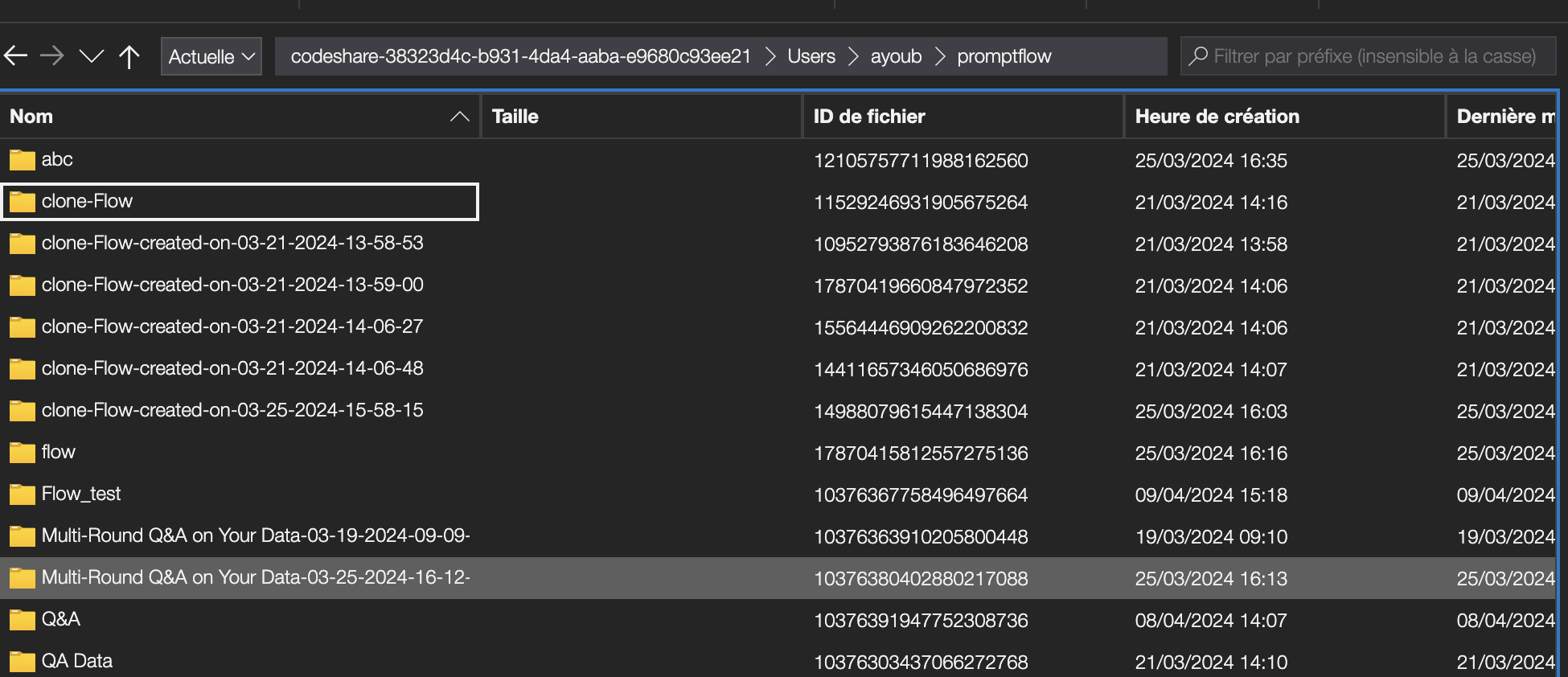Click creation time 25/03/2024 16:16
The width and height of the screenshot is (1568, 677).
(x=1211, y=453)
